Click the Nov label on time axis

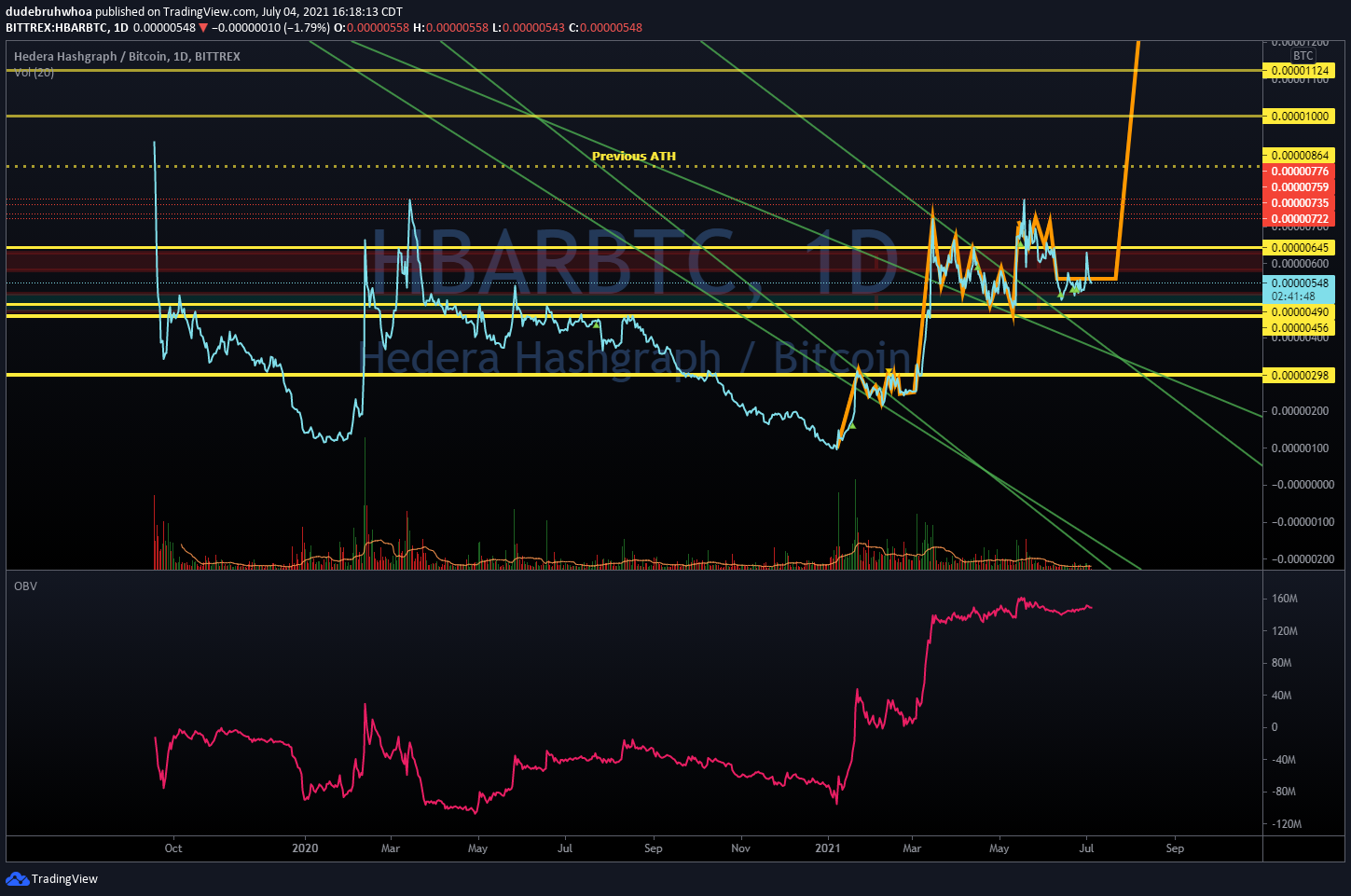[x=741, y=848]
